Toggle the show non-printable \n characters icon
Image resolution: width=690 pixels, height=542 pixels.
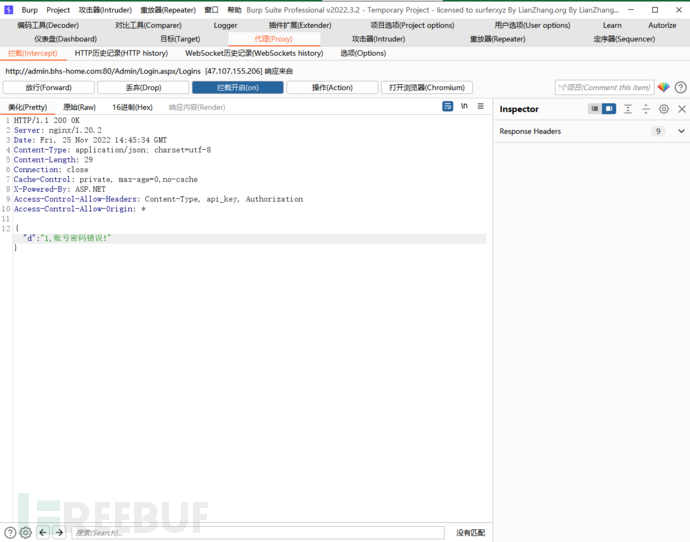point(464,106)
